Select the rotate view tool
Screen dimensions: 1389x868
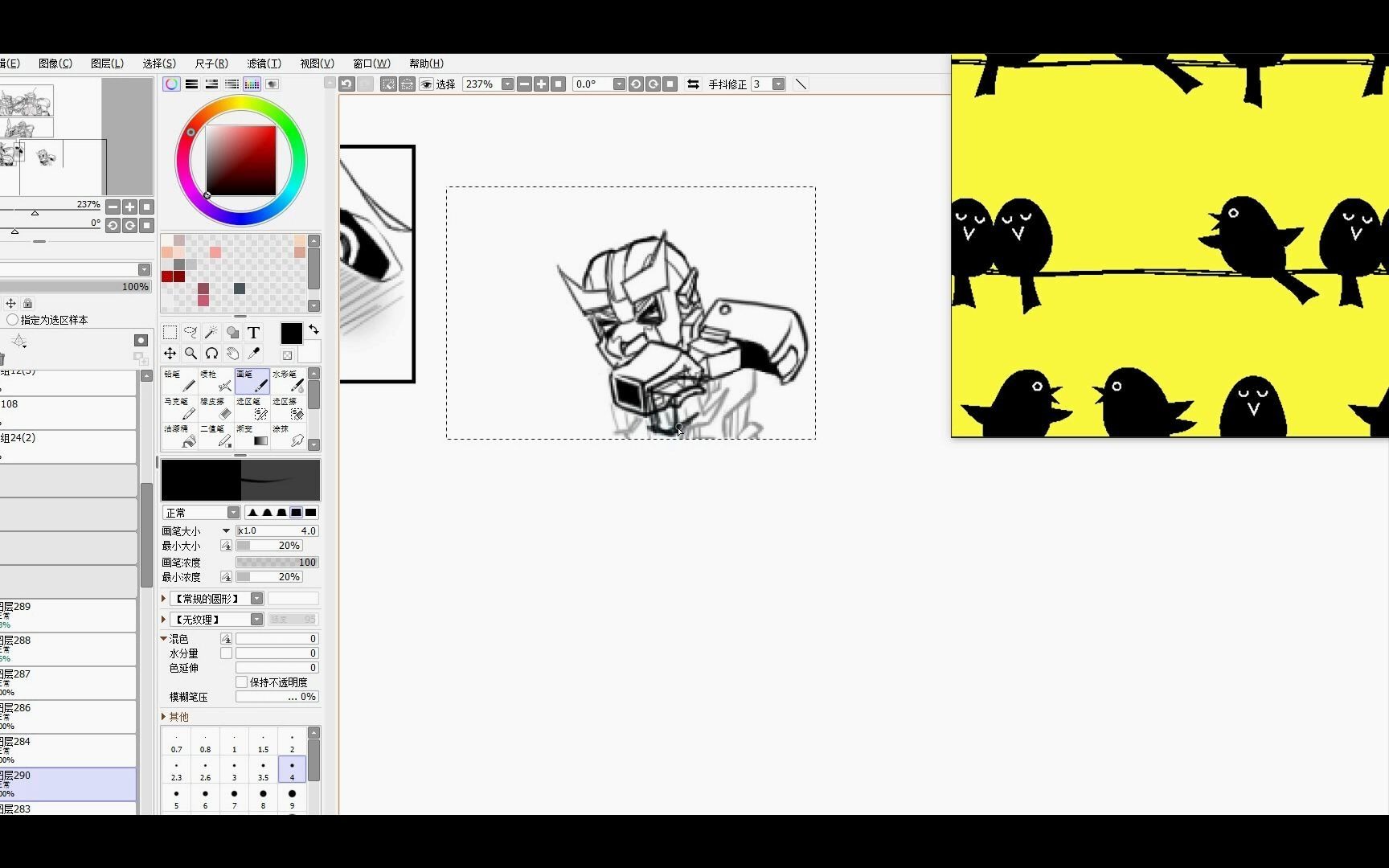(x=211, y=354)
